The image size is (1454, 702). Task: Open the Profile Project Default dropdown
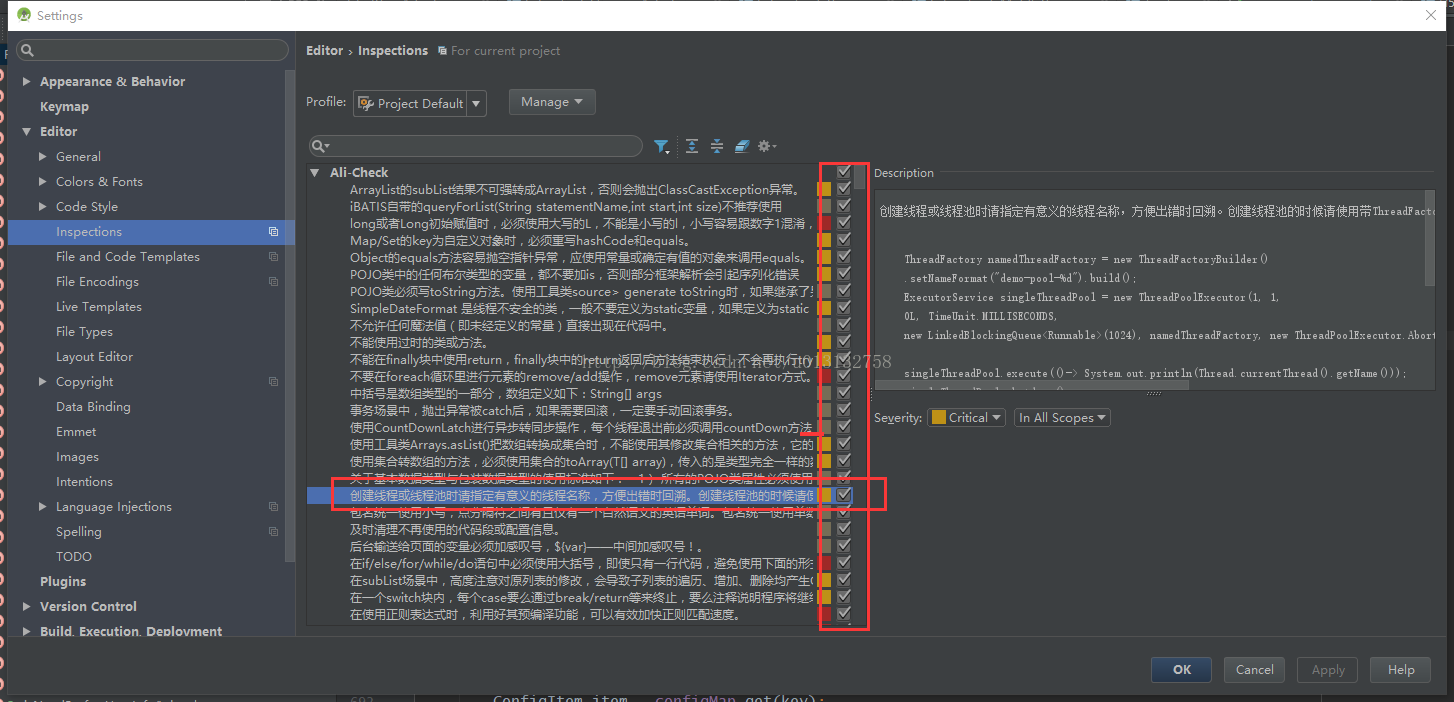tap(420, 103)
